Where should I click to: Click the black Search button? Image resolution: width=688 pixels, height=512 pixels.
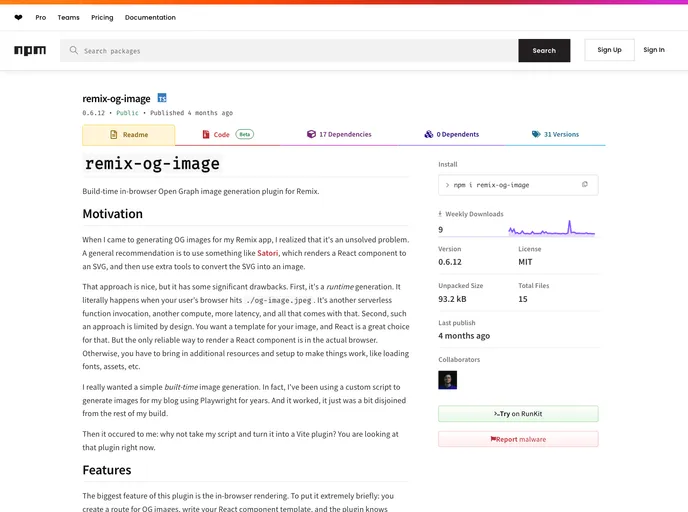coord(544,50)
